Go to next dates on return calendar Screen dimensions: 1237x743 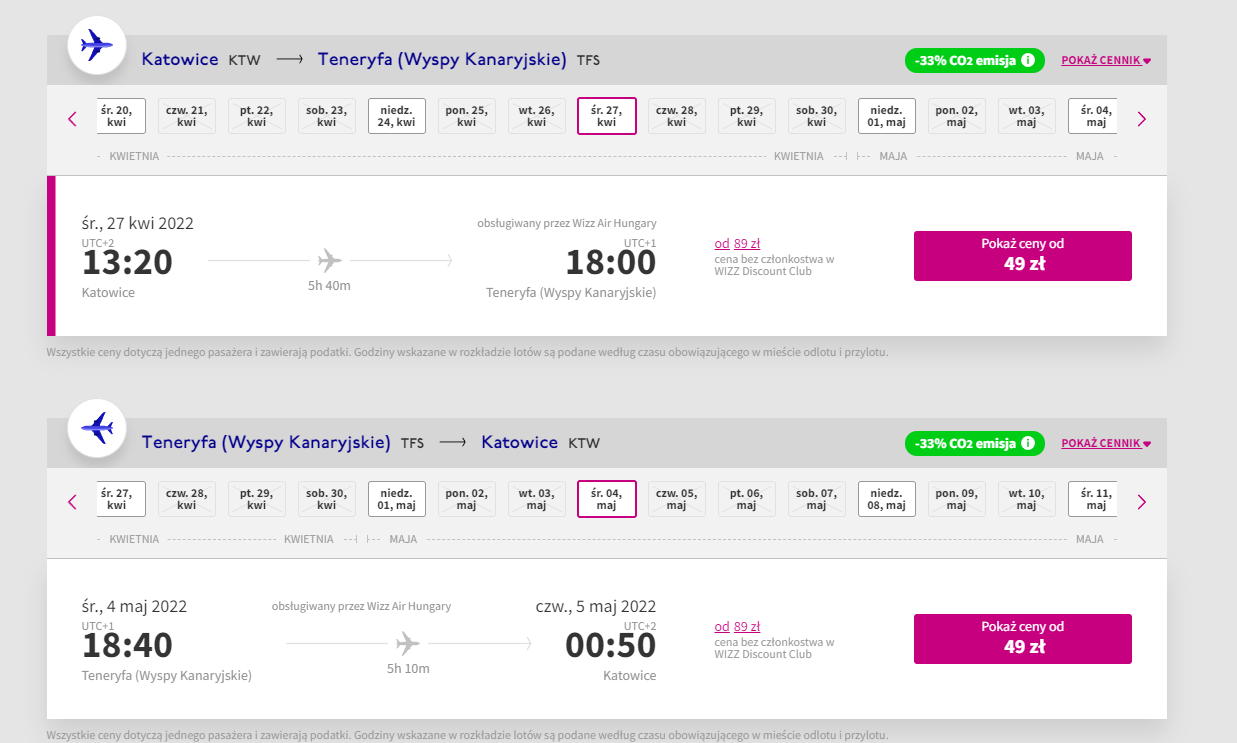tap(1142, 502)
